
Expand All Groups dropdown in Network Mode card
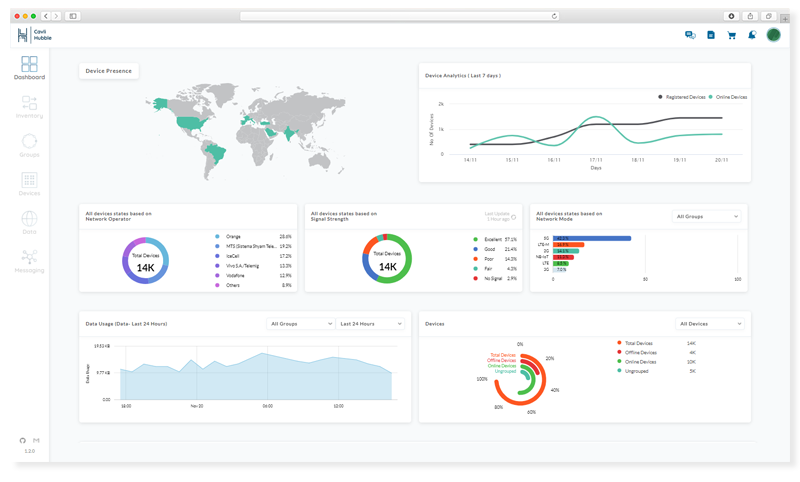(x=707, y=216)
